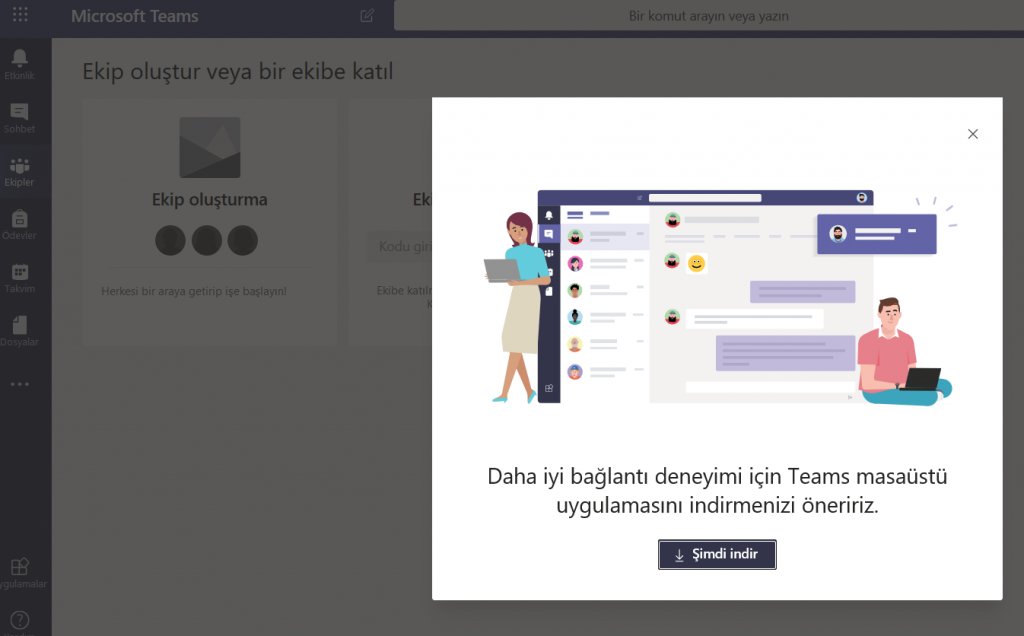Open the app launcher waffle icon

click(20, 15)
